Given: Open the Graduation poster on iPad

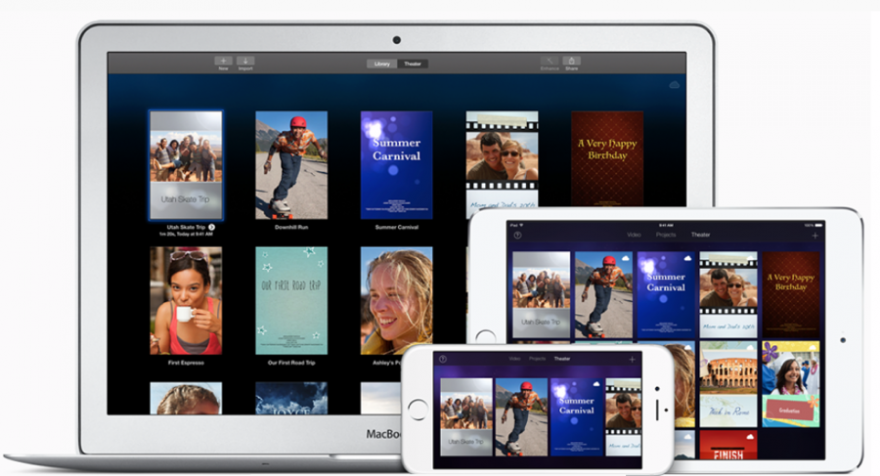Looking at the screenshot, I should point(791,385).
